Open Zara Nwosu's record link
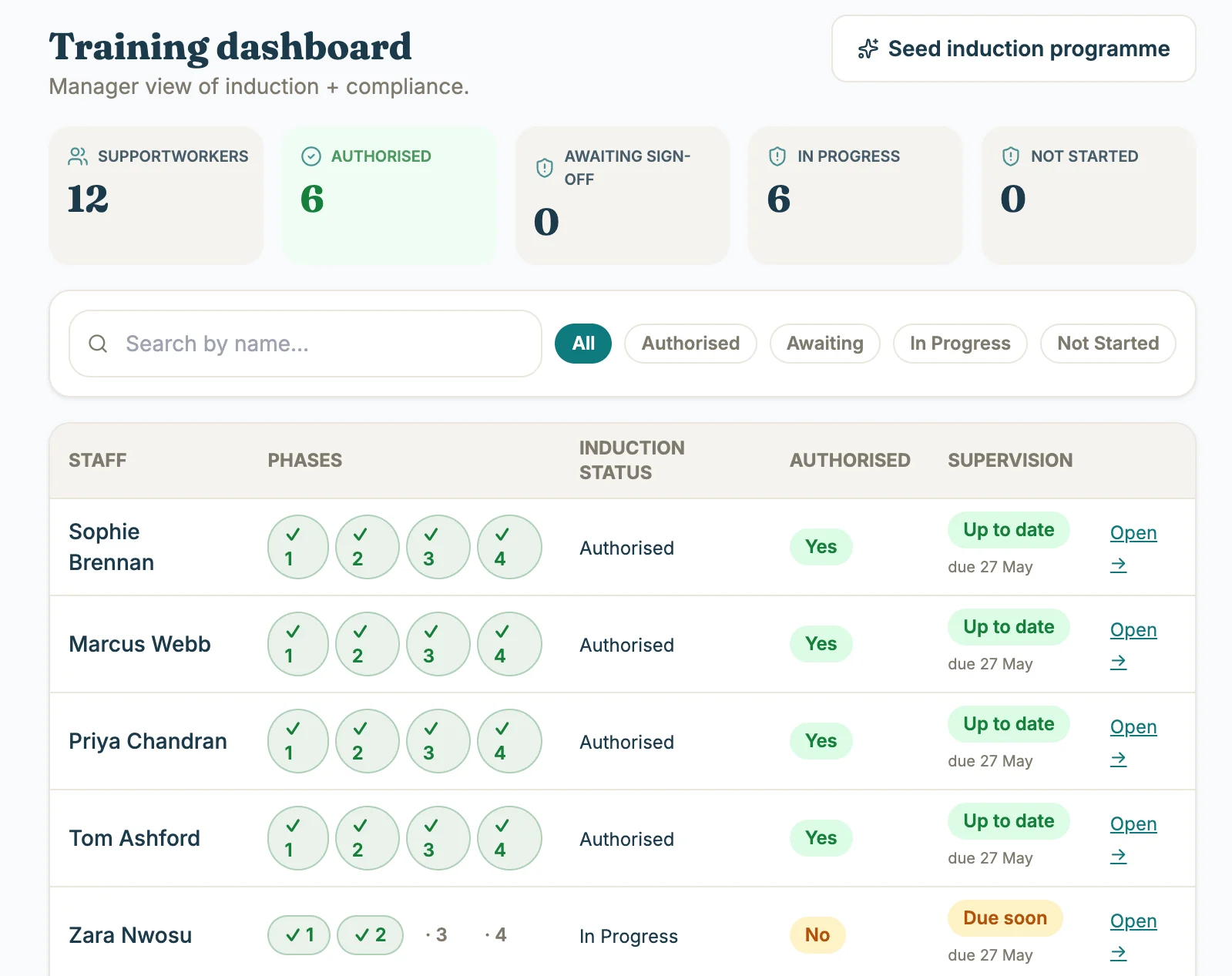Image resolution: width=1232 pixels, height=976 pixels. (1133, 936)
